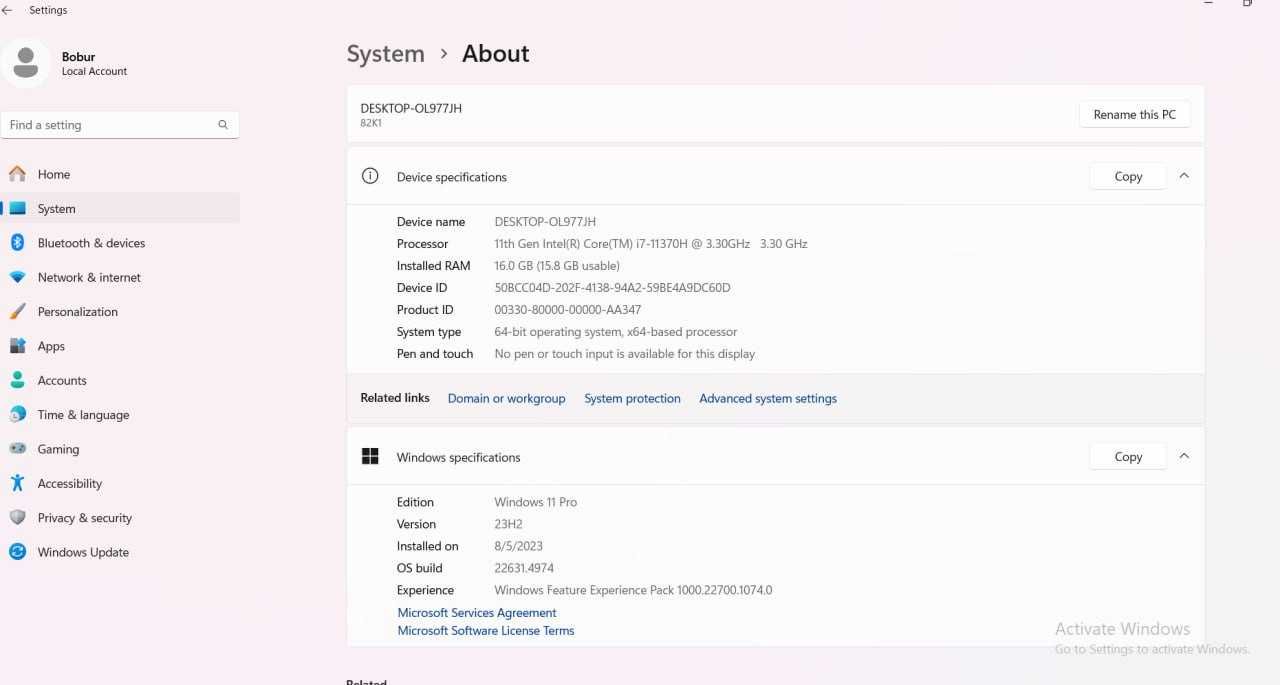Collapse the Device specifications section chevron
This screenshot has height=685, width=1280.
click(1184, 176)
